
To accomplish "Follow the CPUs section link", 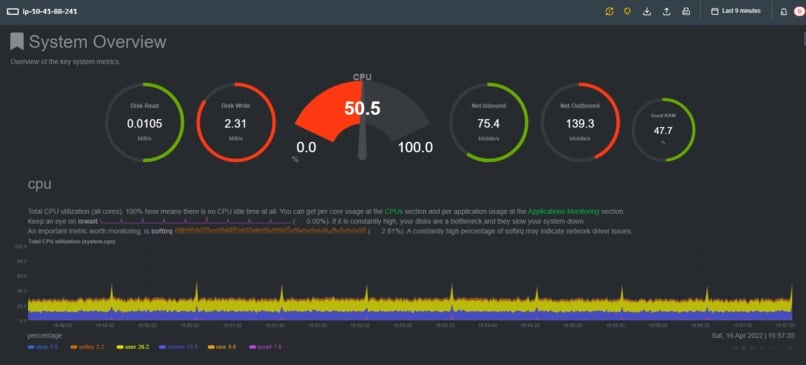I will 394,211.
